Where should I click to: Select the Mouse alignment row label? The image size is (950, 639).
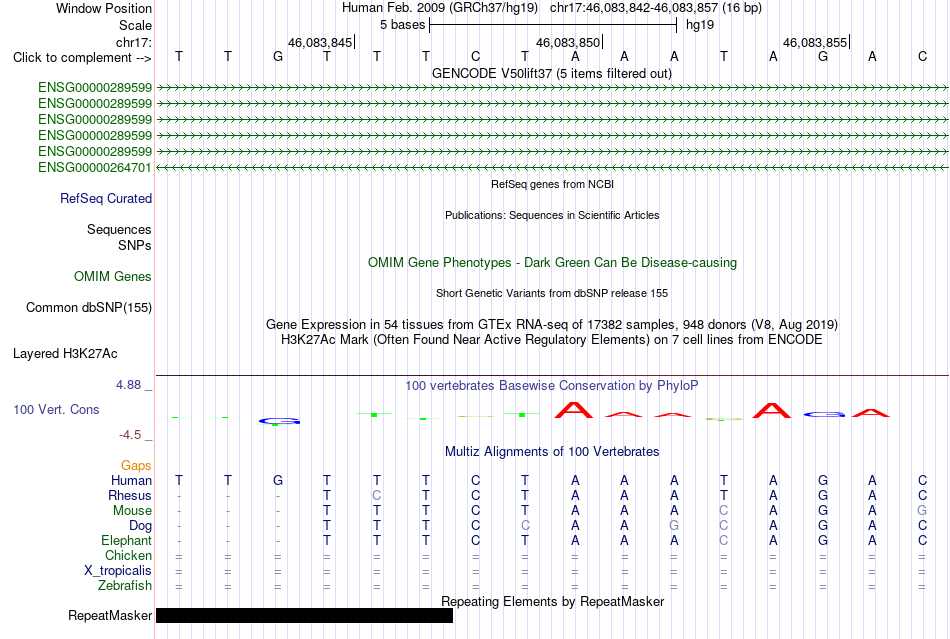tap(132, 511)
